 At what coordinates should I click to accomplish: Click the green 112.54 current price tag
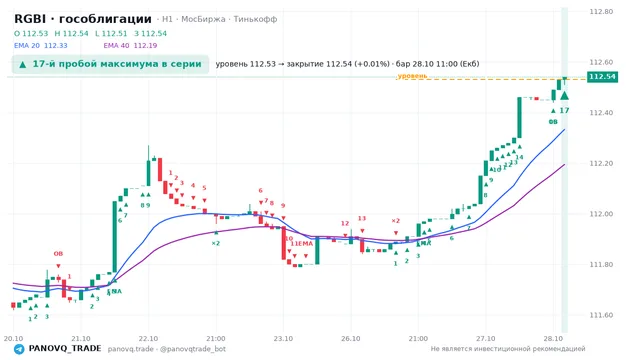point(602,77)
